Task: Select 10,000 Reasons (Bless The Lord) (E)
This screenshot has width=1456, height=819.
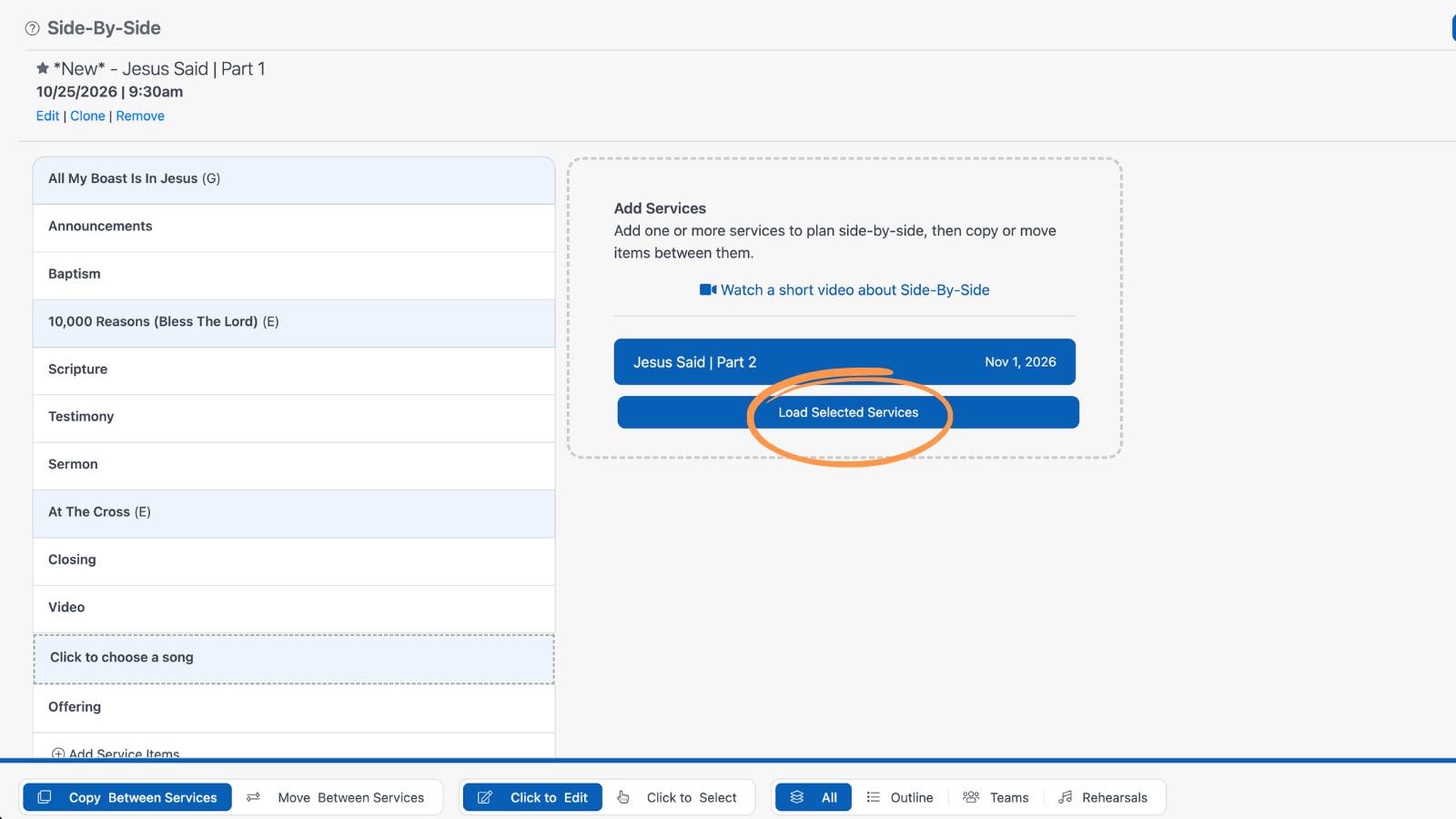Action: (294, 323)
